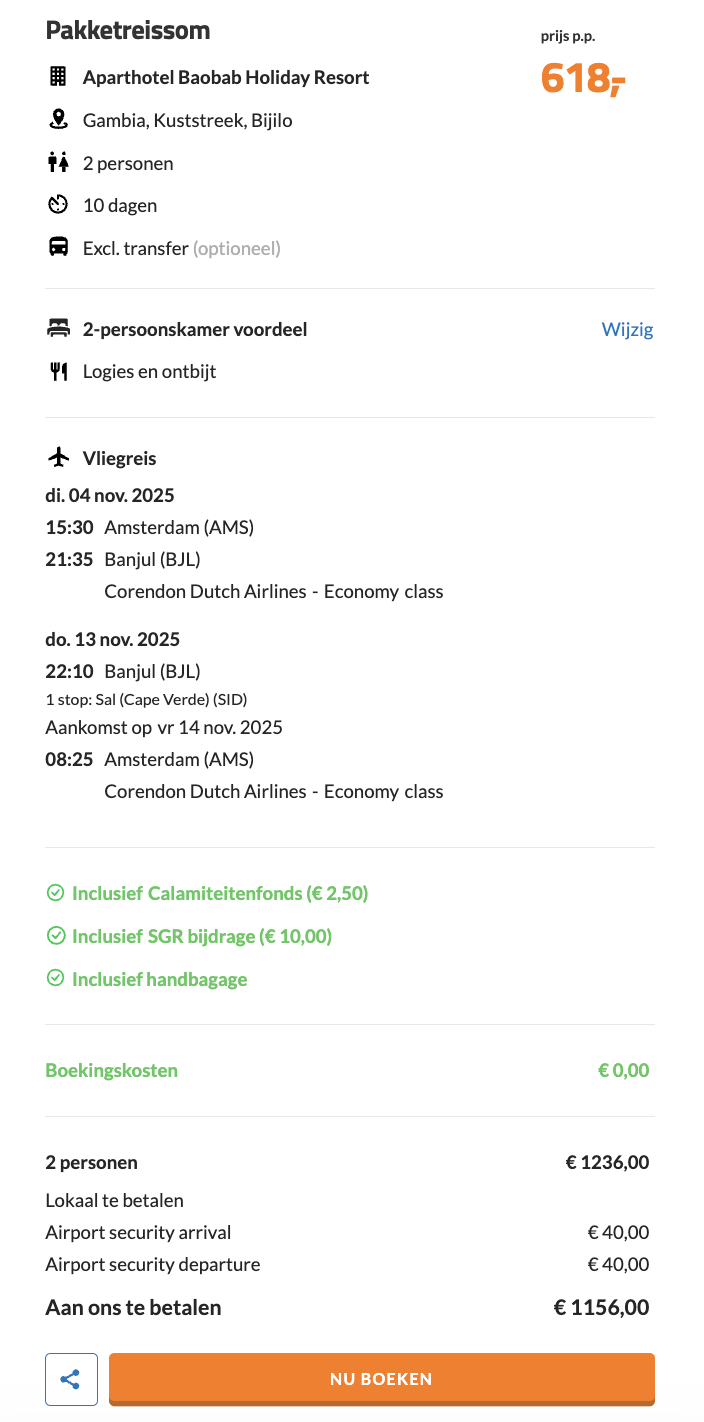Click the bed room type icon
This screenshot has height=1422, width=704.
coord(58,329)
